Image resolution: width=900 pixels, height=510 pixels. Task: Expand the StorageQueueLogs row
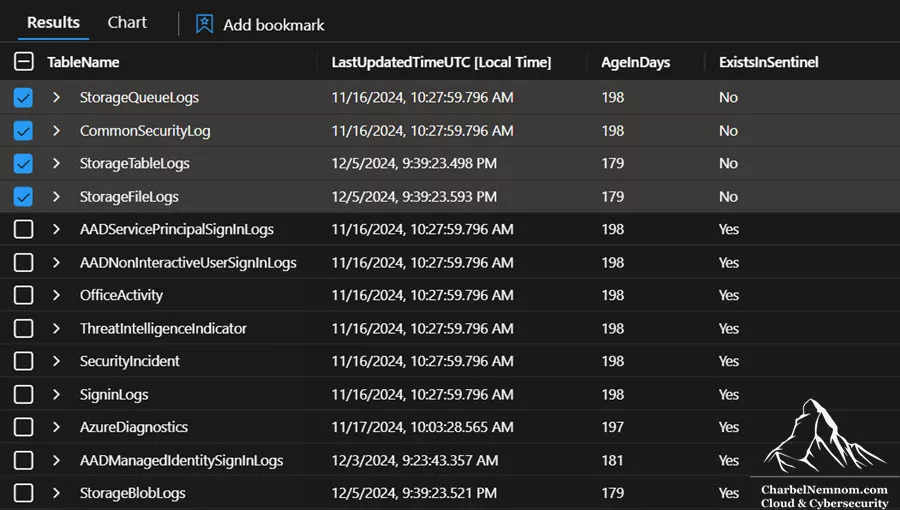56,98
